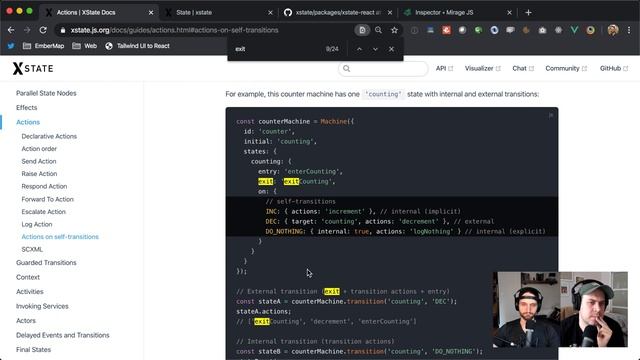Open the API link in the navbar

[x=444, y=69]
